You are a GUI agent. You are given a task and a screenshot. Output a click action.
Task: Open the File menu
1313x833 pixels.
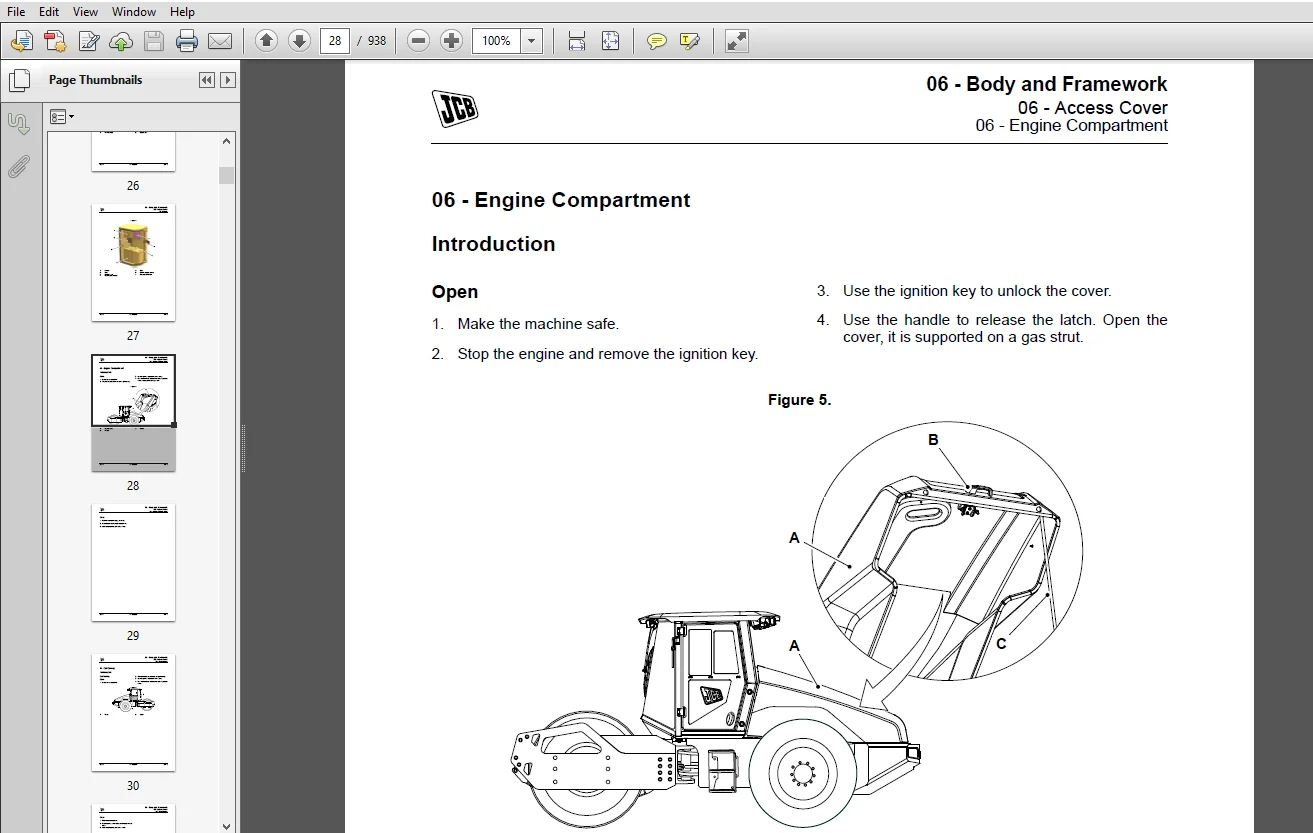coord(16,12)
